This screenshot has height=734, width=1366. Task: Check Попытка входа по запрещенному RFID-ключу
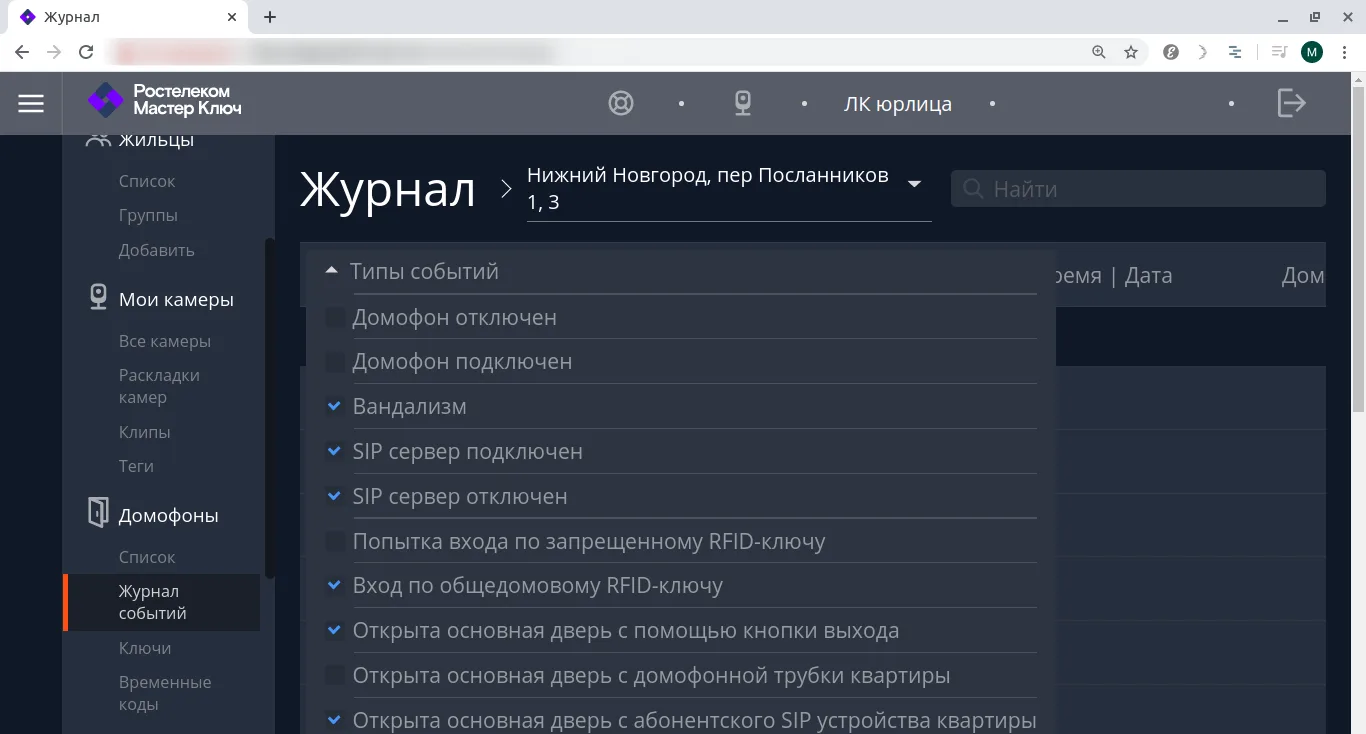(336, 541)
